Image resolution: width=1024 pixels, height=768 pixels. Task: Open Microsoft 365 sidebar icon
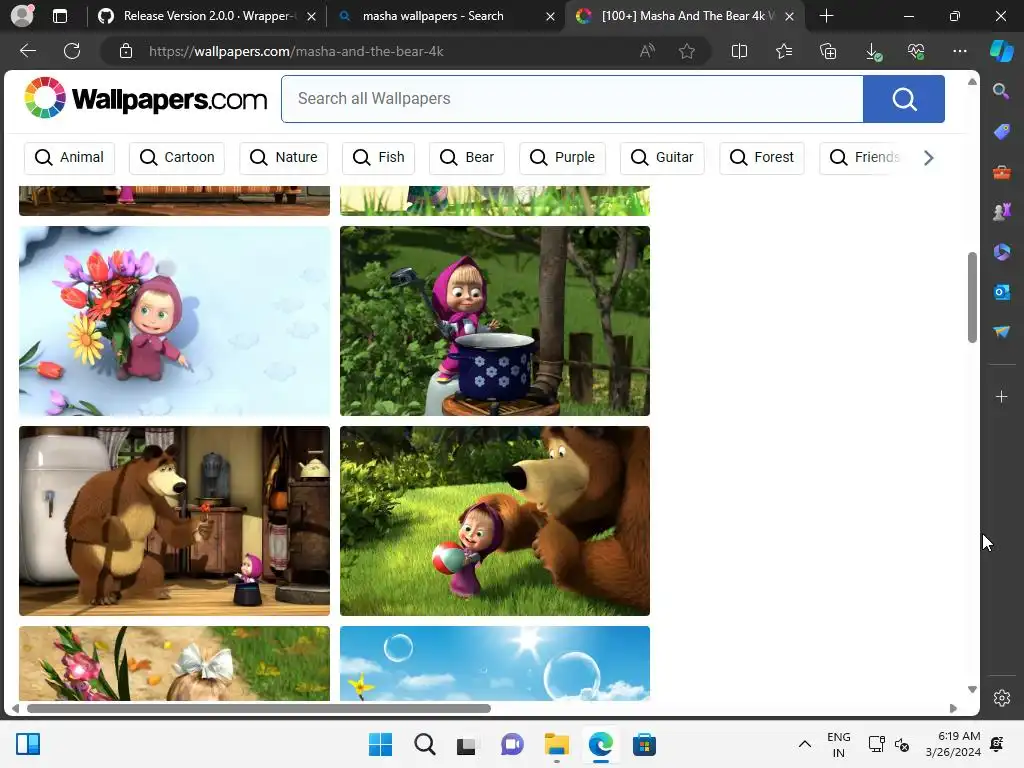1002,251
